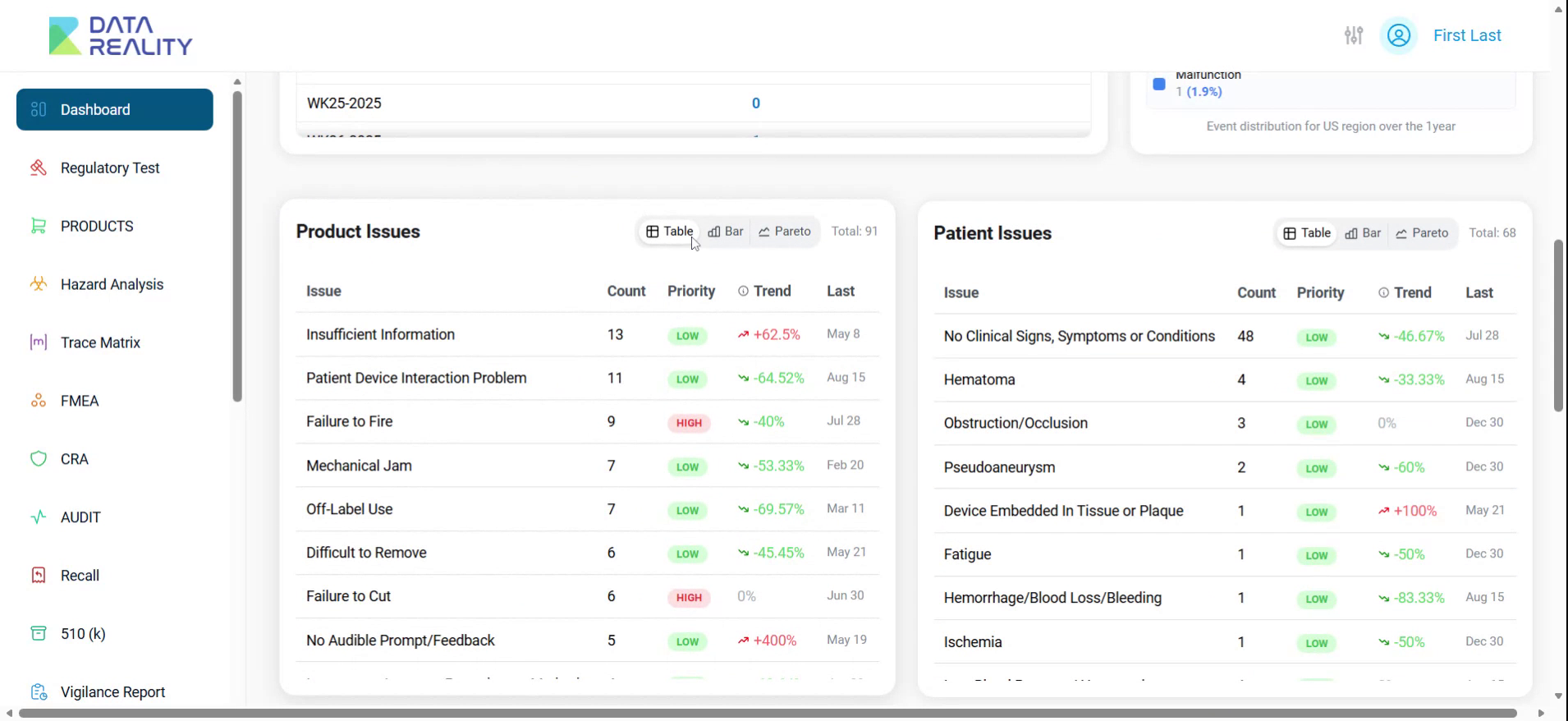Image resolution: width=1568 pixels, height=721 pixels.
Task: Click the PRODUCTS cart icon
Action: [x=38, y=226]
